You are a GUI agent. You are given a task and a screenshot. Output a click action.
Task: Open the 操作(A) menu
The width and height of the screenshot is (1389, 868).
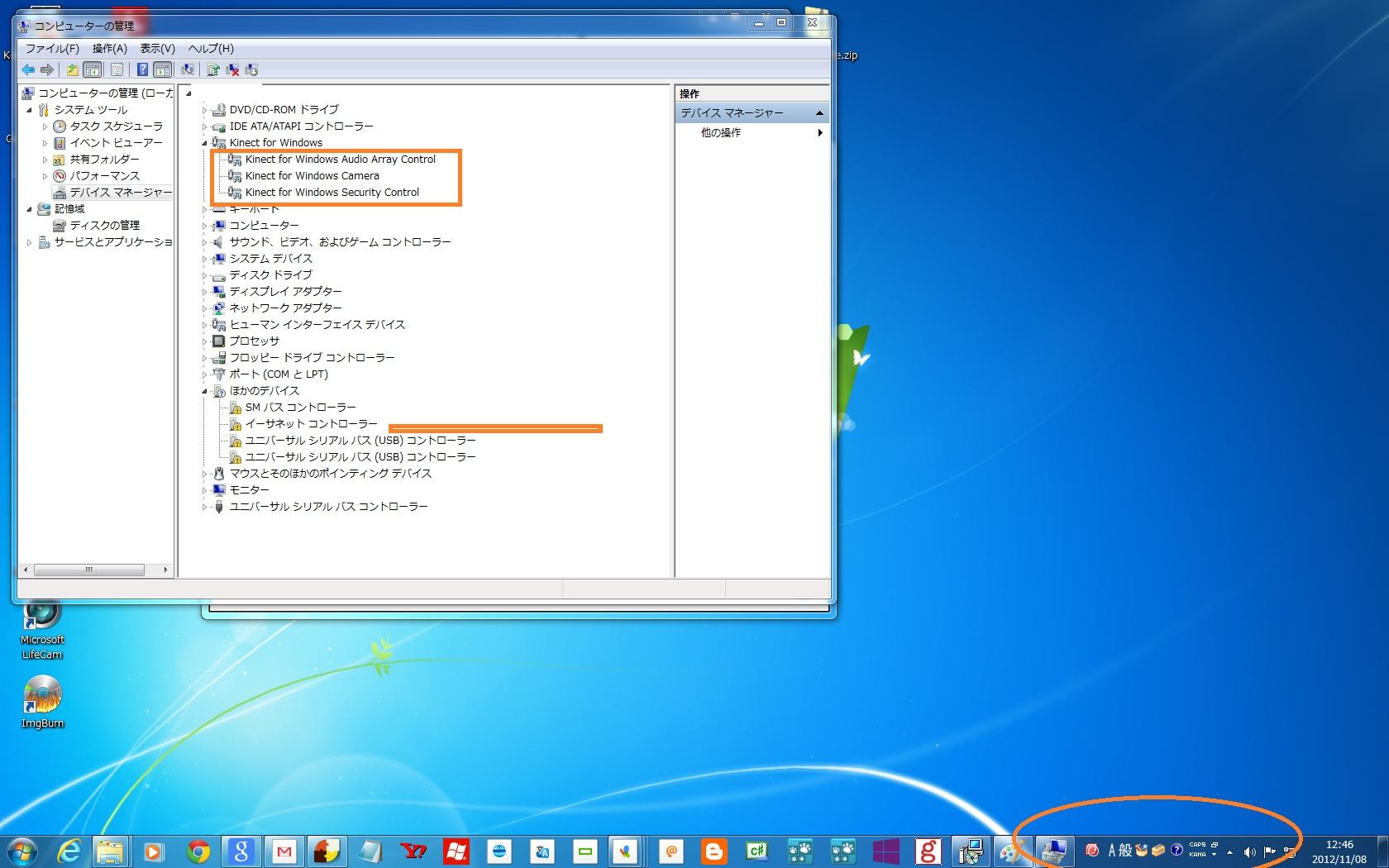point(109,49)
